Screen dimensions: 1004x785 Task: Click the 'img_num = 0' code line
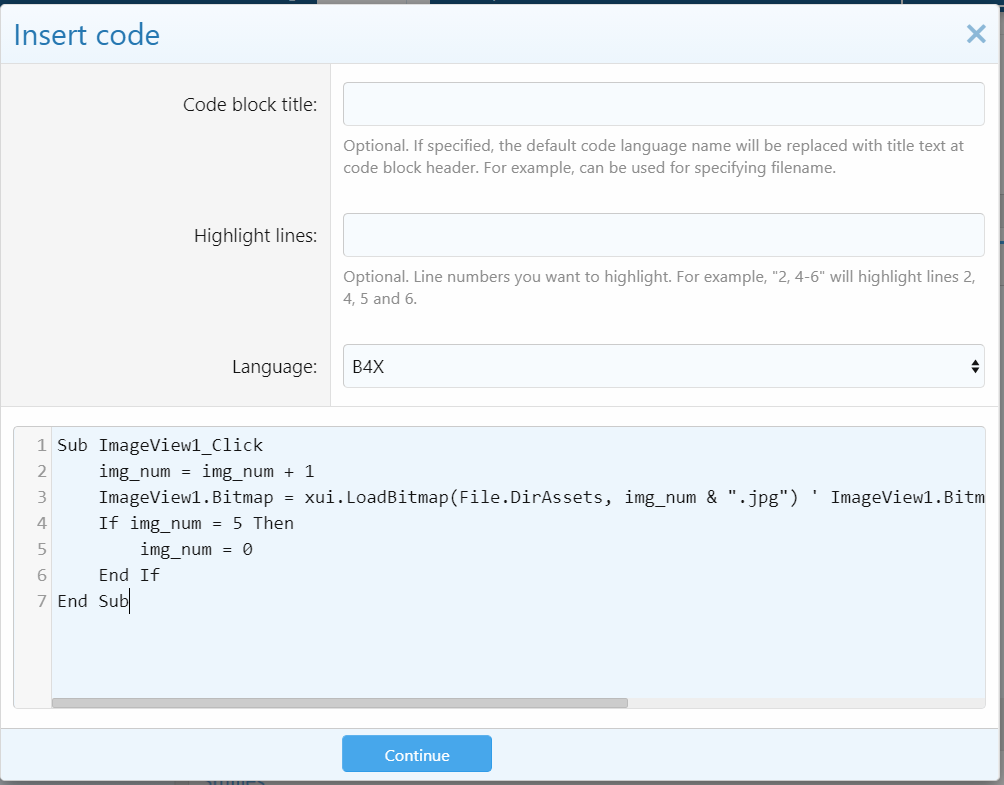(196, 549)
